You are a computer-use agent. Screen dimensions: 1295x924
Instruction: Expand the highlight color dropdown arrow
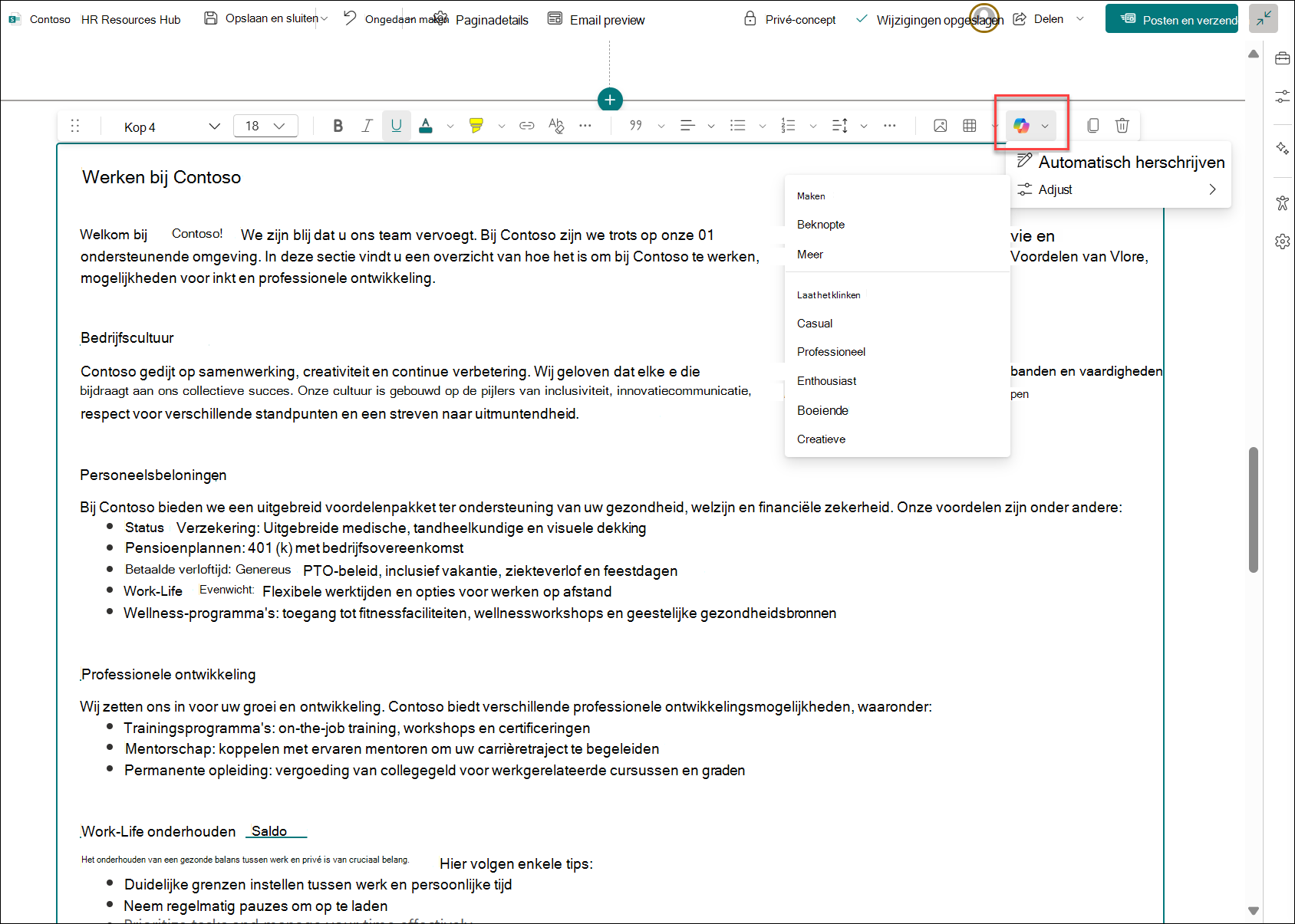tap(502, 126)
